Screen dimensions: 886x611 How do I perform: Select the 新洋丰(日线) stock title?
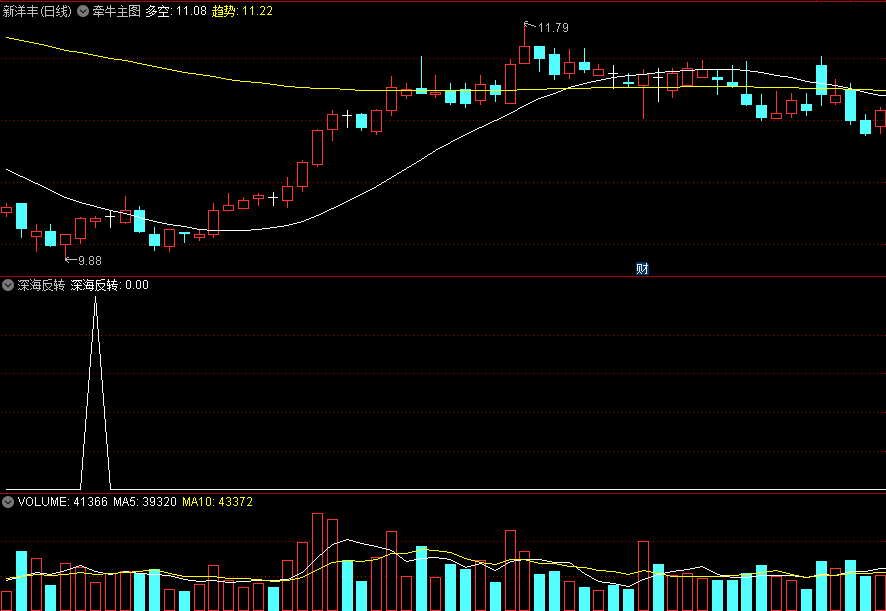tap(37, 11)
